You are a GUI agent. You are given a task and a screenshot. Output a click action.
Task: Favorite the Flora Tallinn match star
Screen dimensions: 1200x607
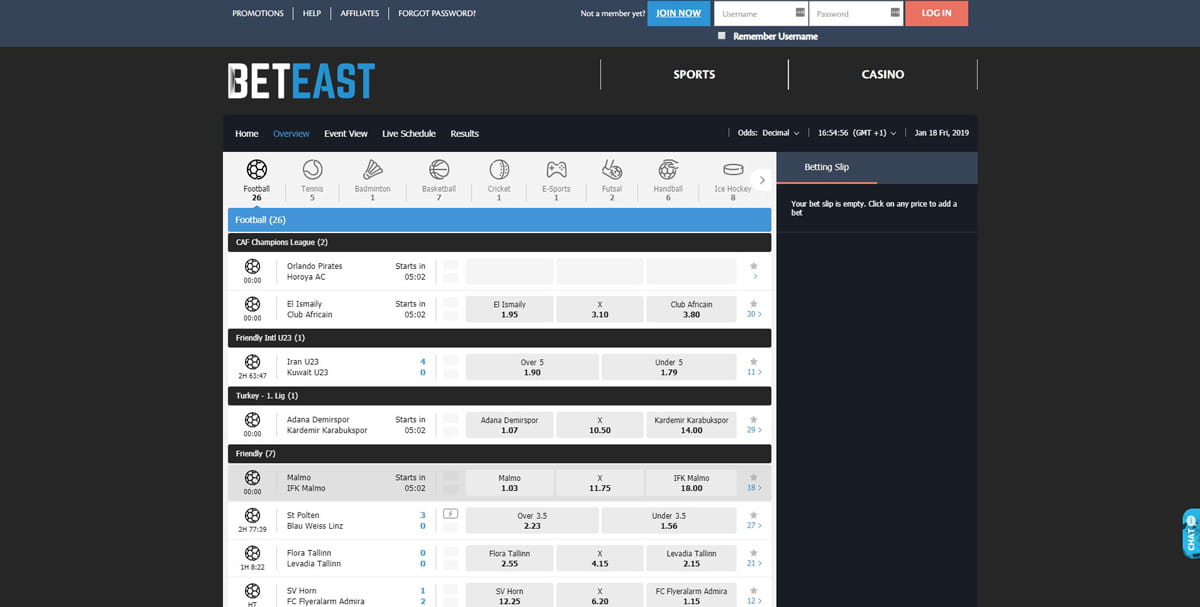[x=754, y=553]
